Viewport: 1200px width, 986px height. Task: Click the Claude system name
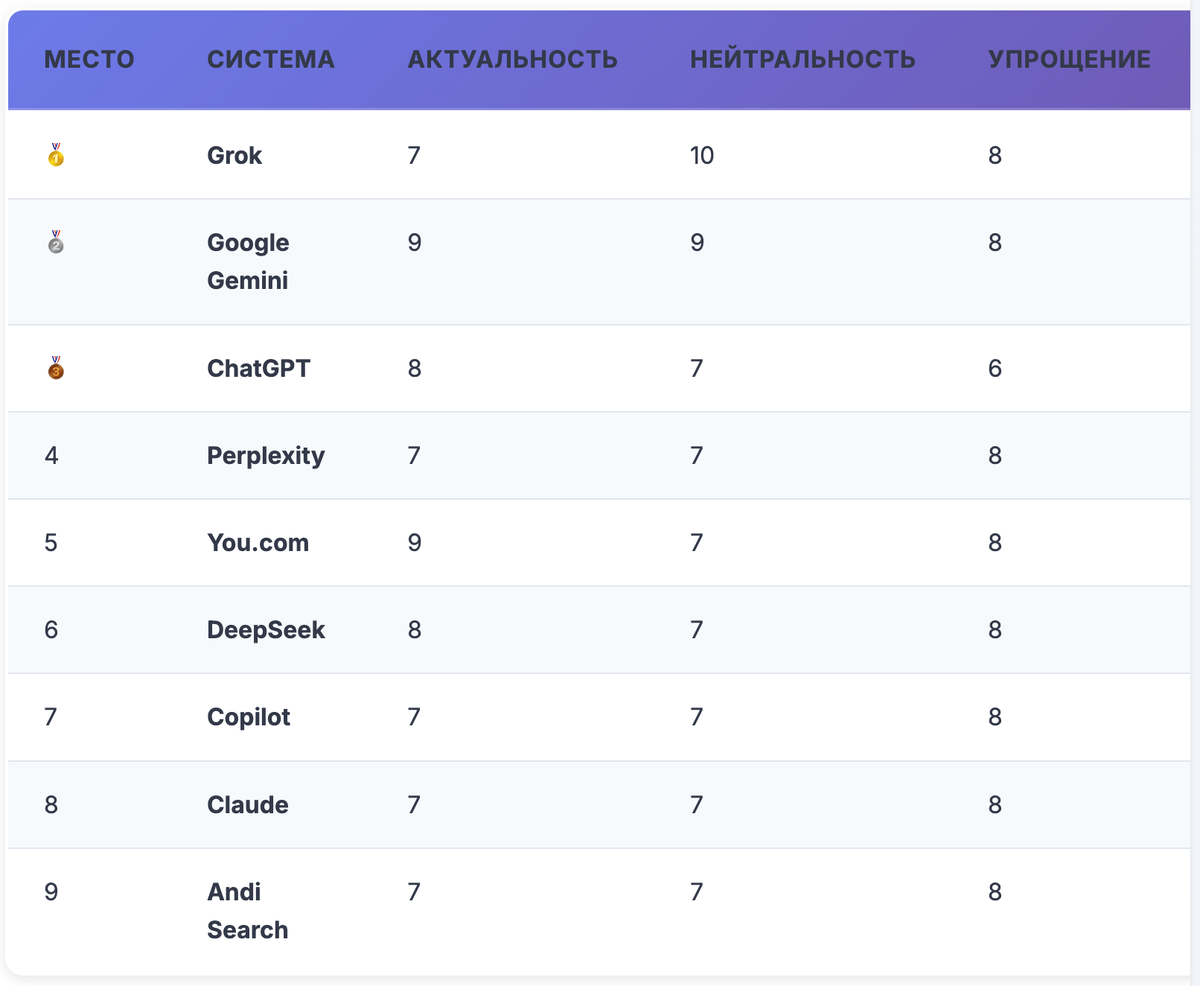click(248, 805)
